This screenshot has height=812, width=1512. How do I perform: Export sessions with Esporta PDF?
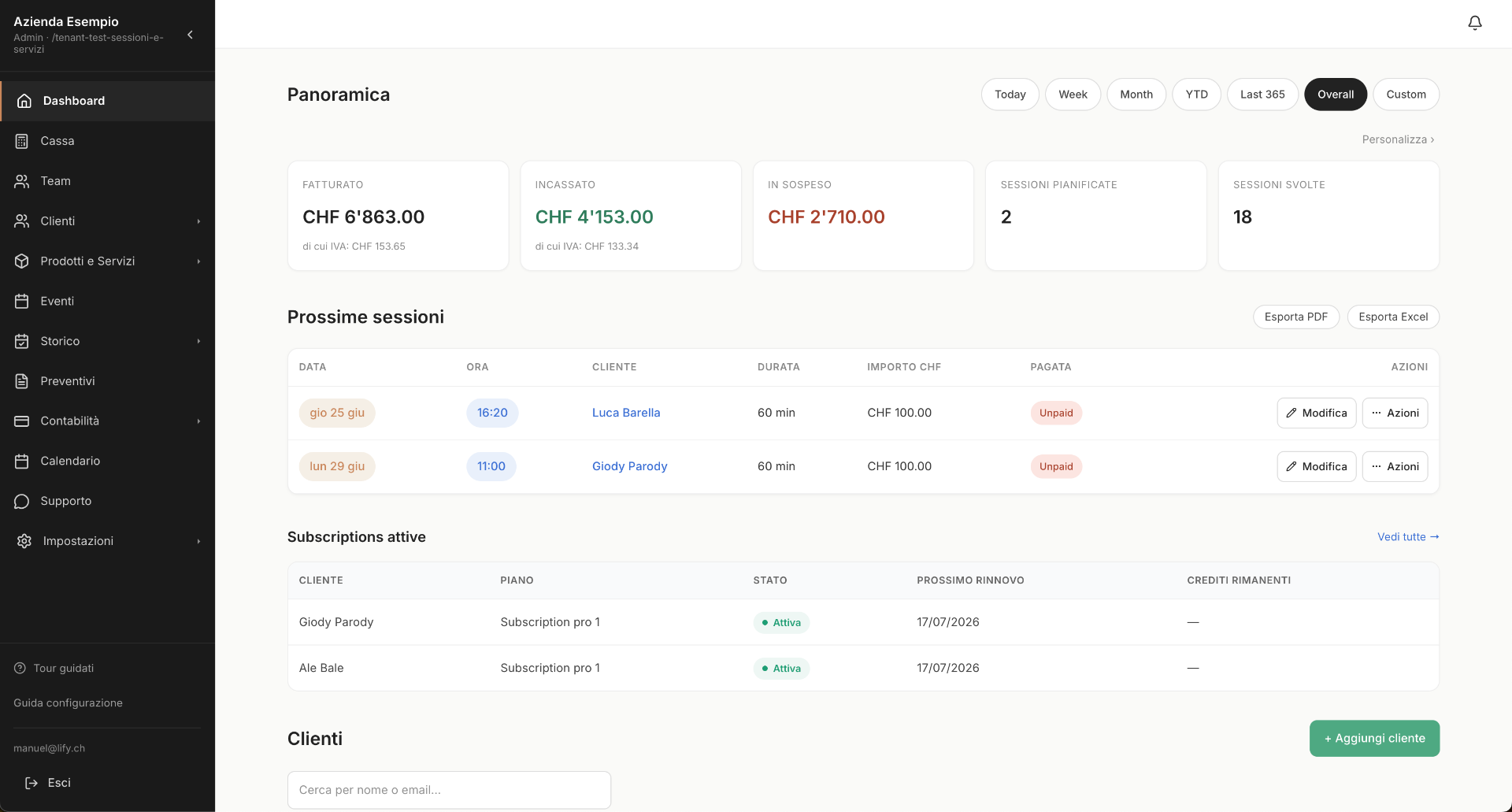point(1295,317)
